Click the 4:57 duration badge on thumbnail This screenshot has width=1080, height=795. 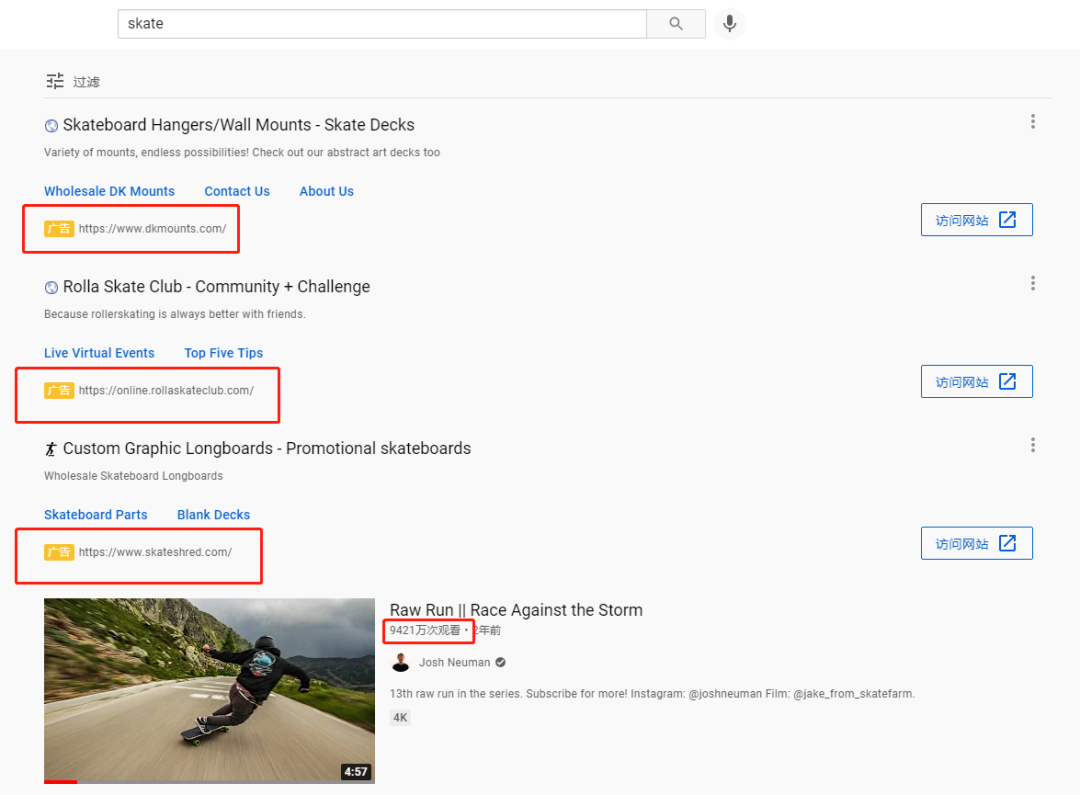[x=355, y=772]
